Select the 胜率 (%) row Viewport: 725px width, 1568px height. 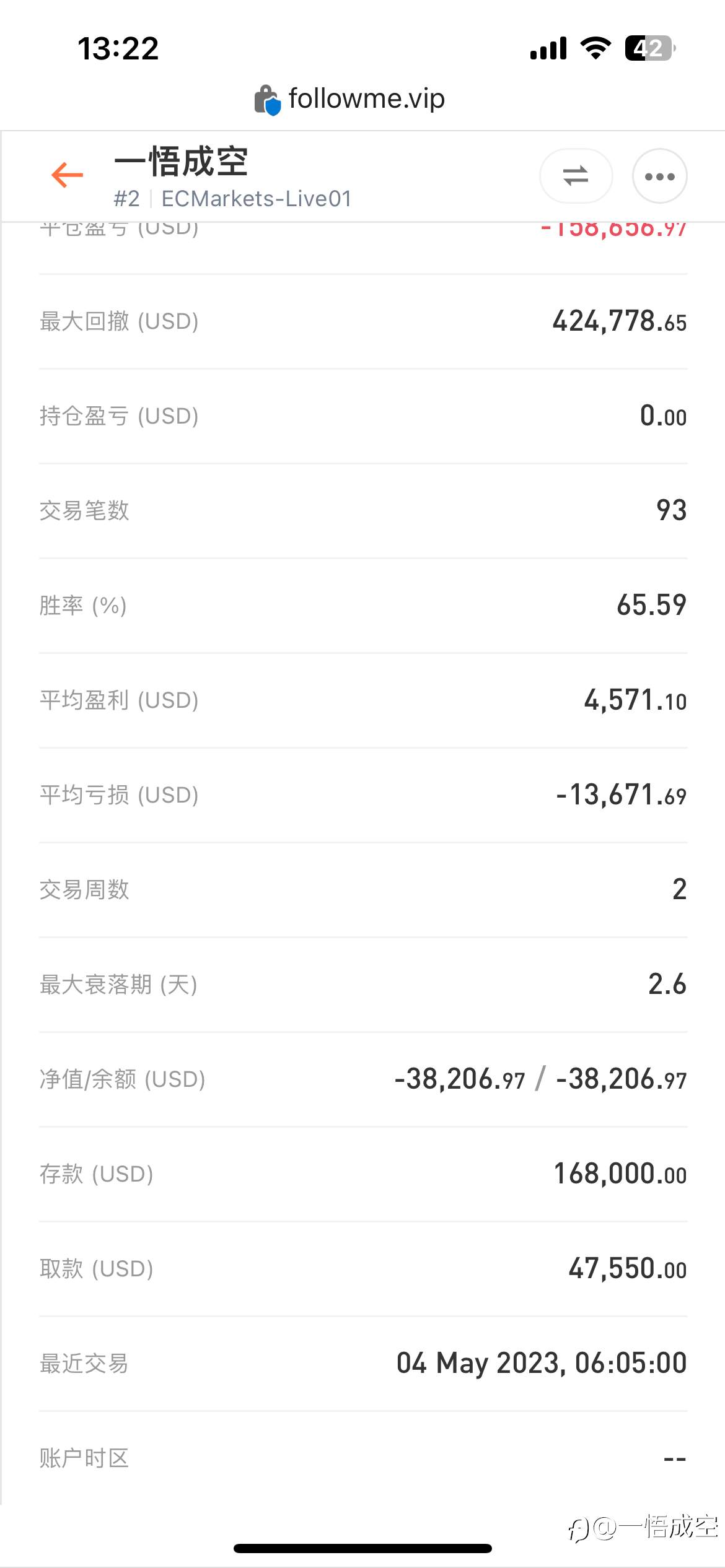click(x=363, y=606)
